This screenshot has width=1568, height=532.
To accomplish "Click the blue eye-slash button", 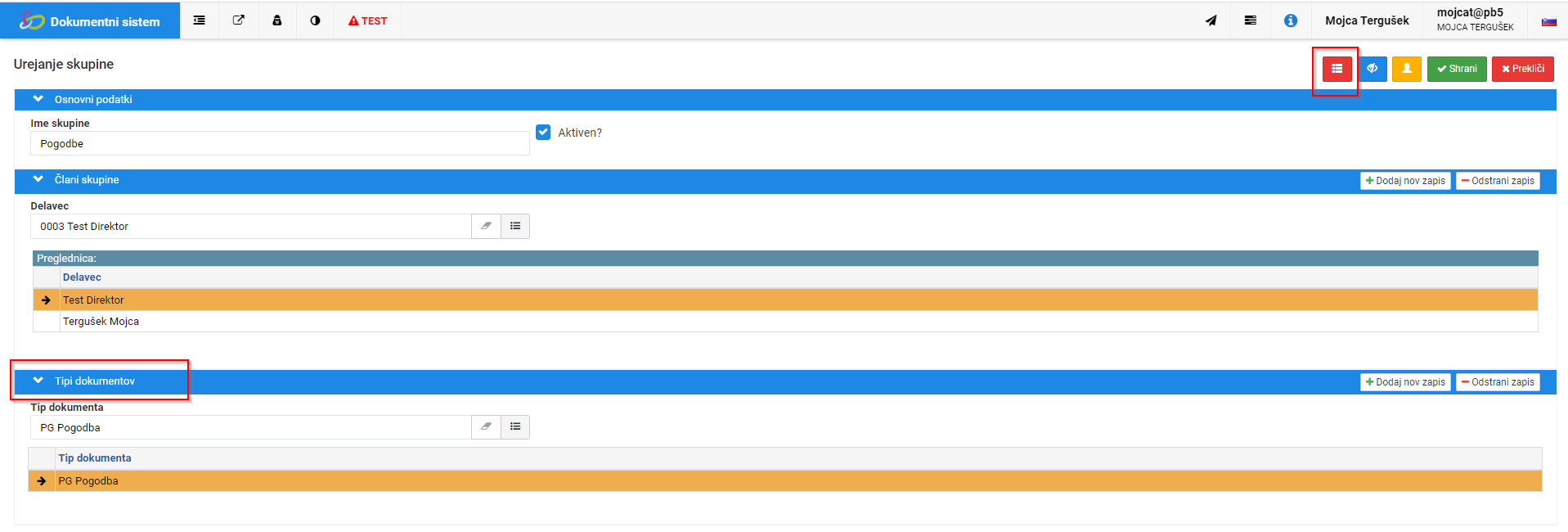I will click(x=1373, y=69).
